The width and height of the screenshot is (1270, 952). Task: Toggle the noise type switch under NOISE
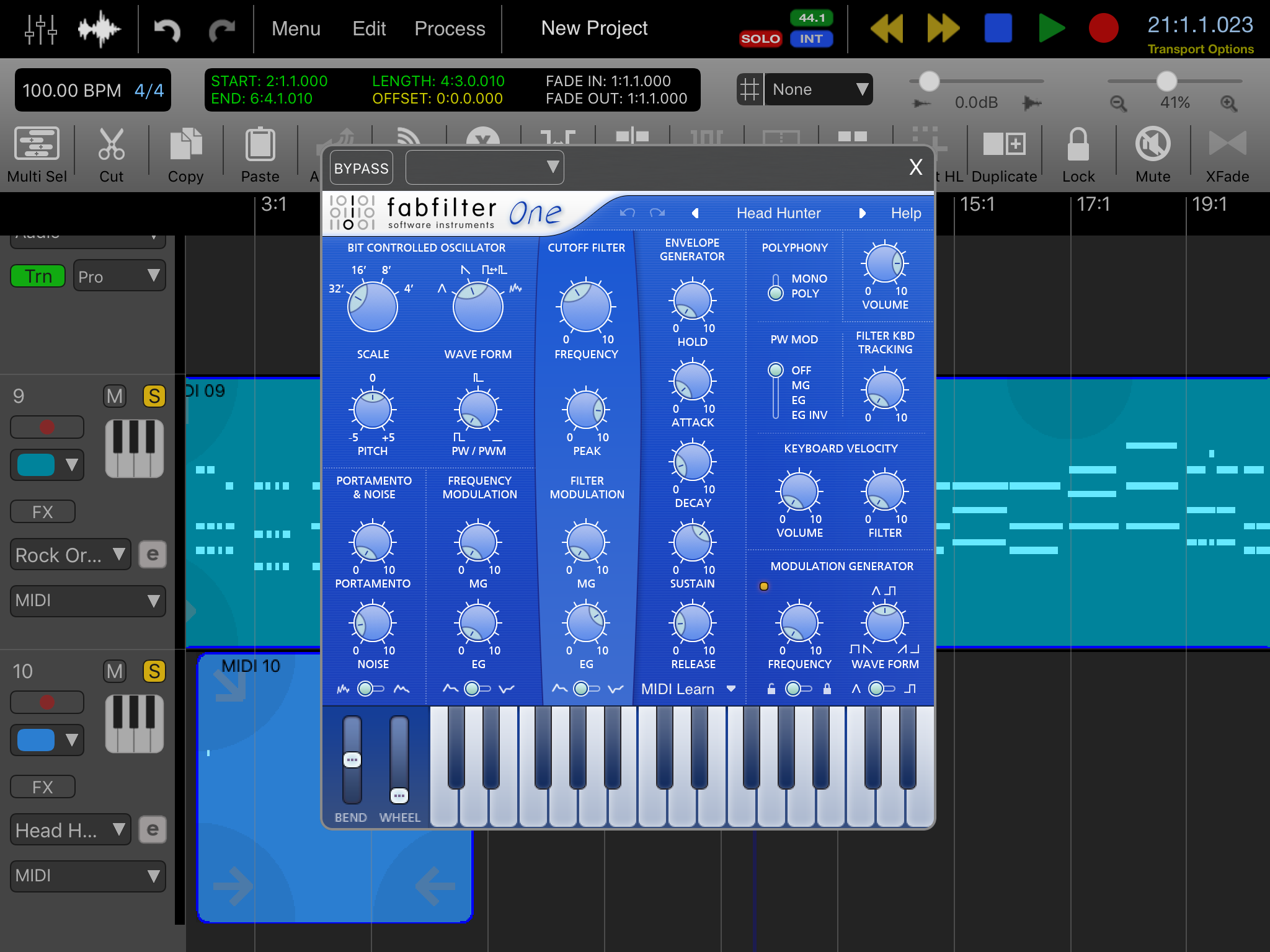pyautogui.click(x=371, y=689)
